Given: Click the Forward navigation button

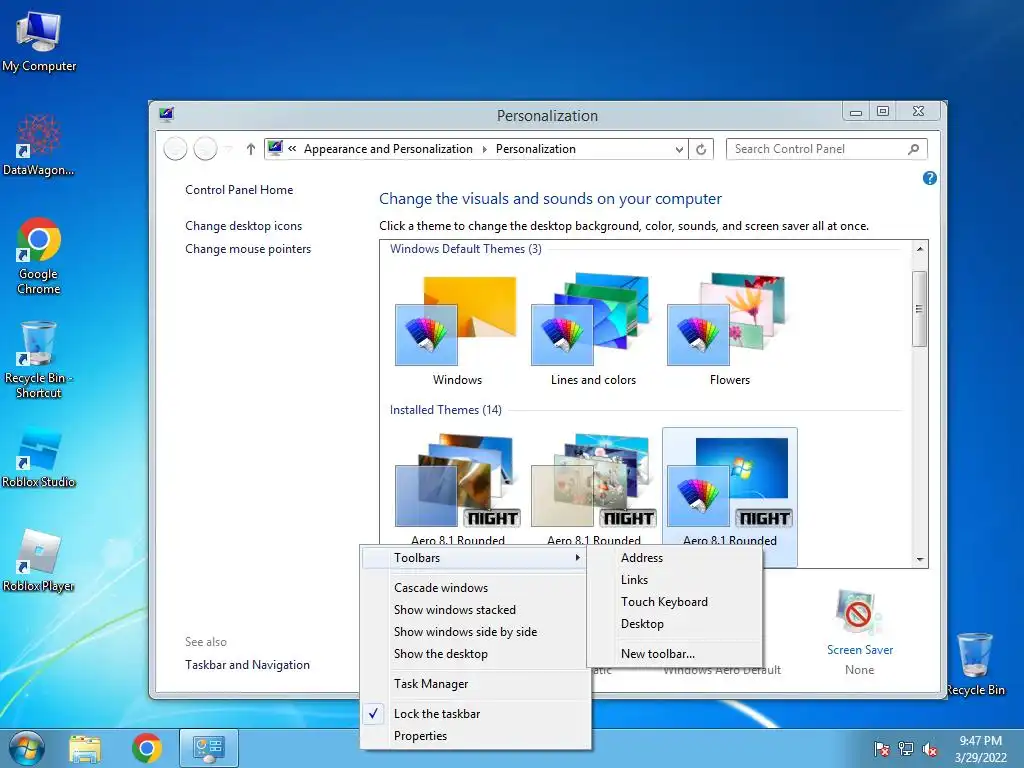Looking at the screenshot, I should (x=205, y=149).
